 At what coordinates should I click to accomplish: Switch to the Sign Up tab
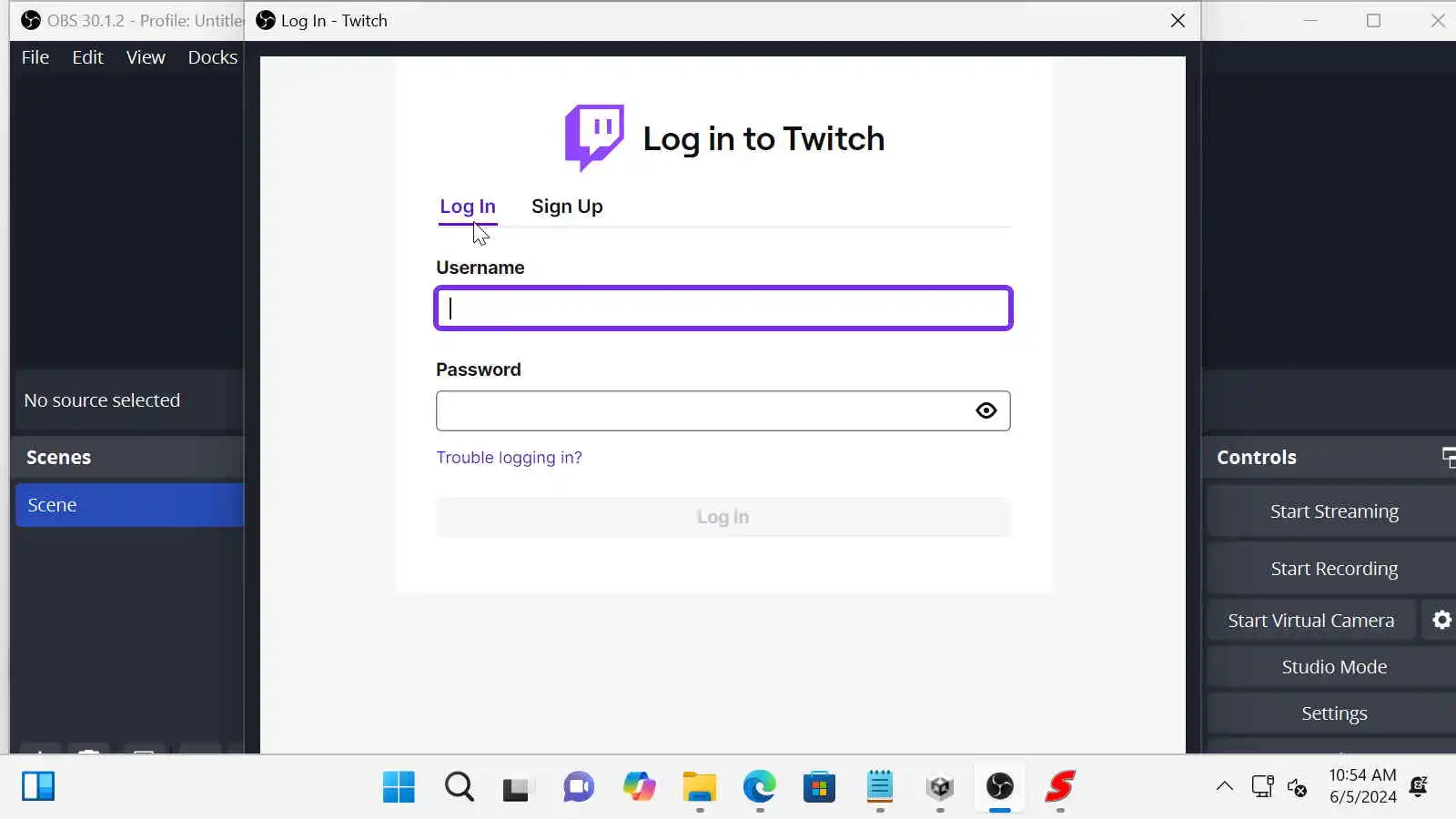[x=567, y=207]
